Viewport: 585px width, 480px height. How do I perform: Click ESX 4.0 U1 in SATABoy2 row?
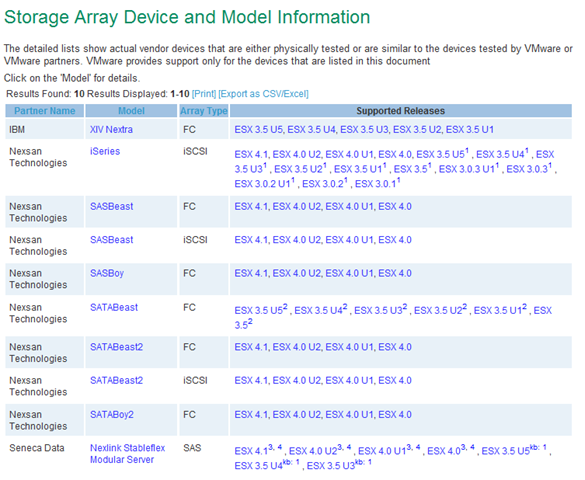coord(349,414)
